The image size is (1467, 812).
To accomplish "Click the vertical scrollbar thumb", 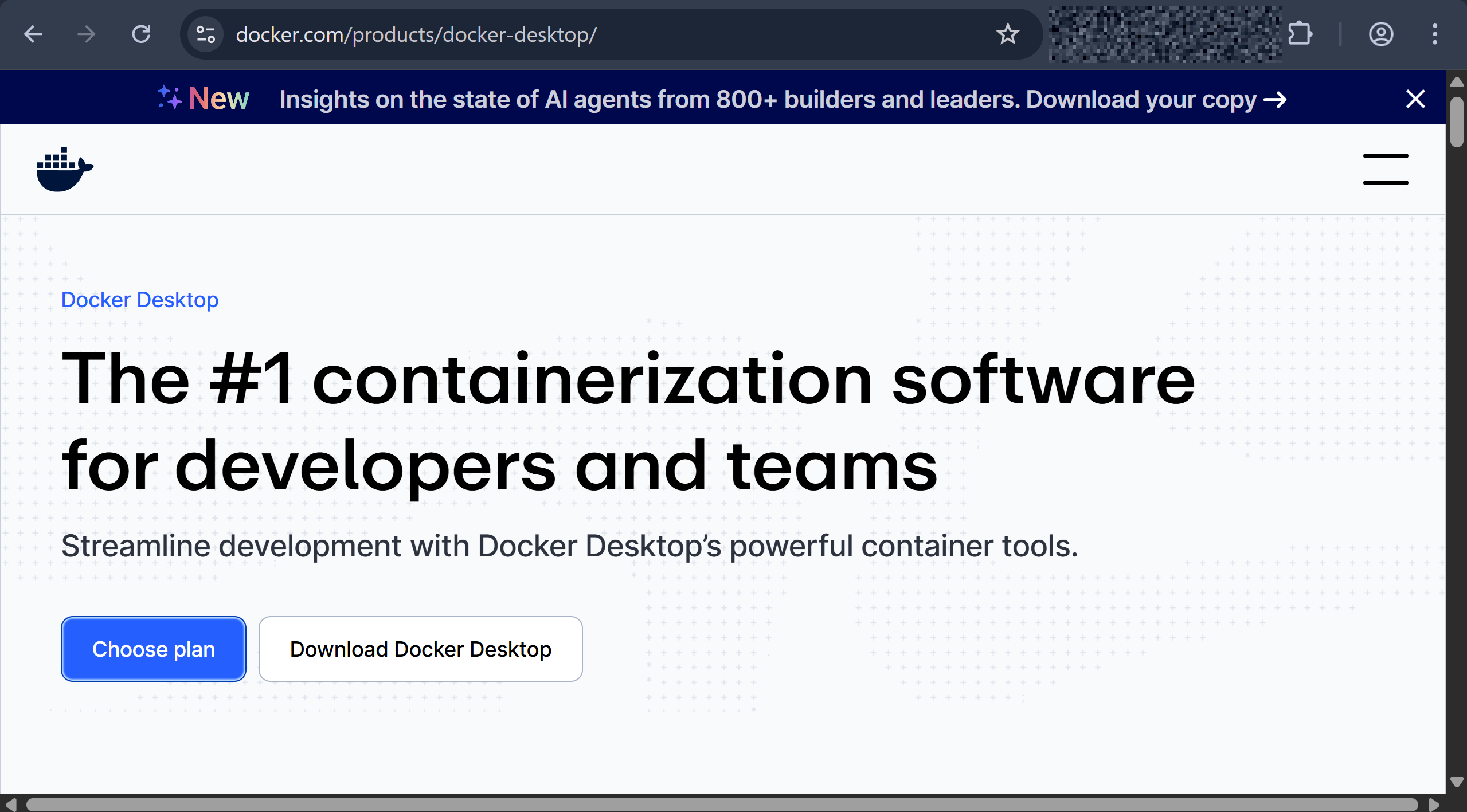I will 1456,123.
